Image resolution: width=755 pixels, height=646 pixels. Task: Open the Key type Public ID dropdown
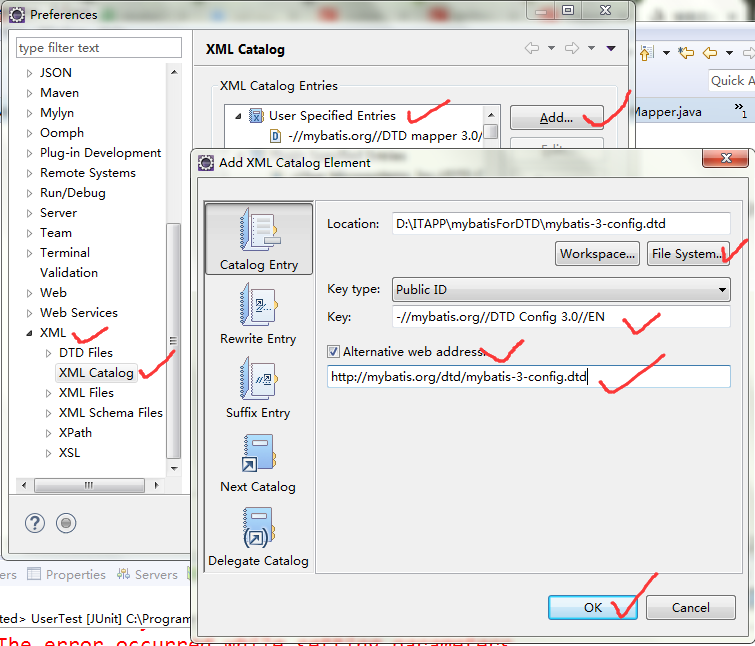click(561, 289)
